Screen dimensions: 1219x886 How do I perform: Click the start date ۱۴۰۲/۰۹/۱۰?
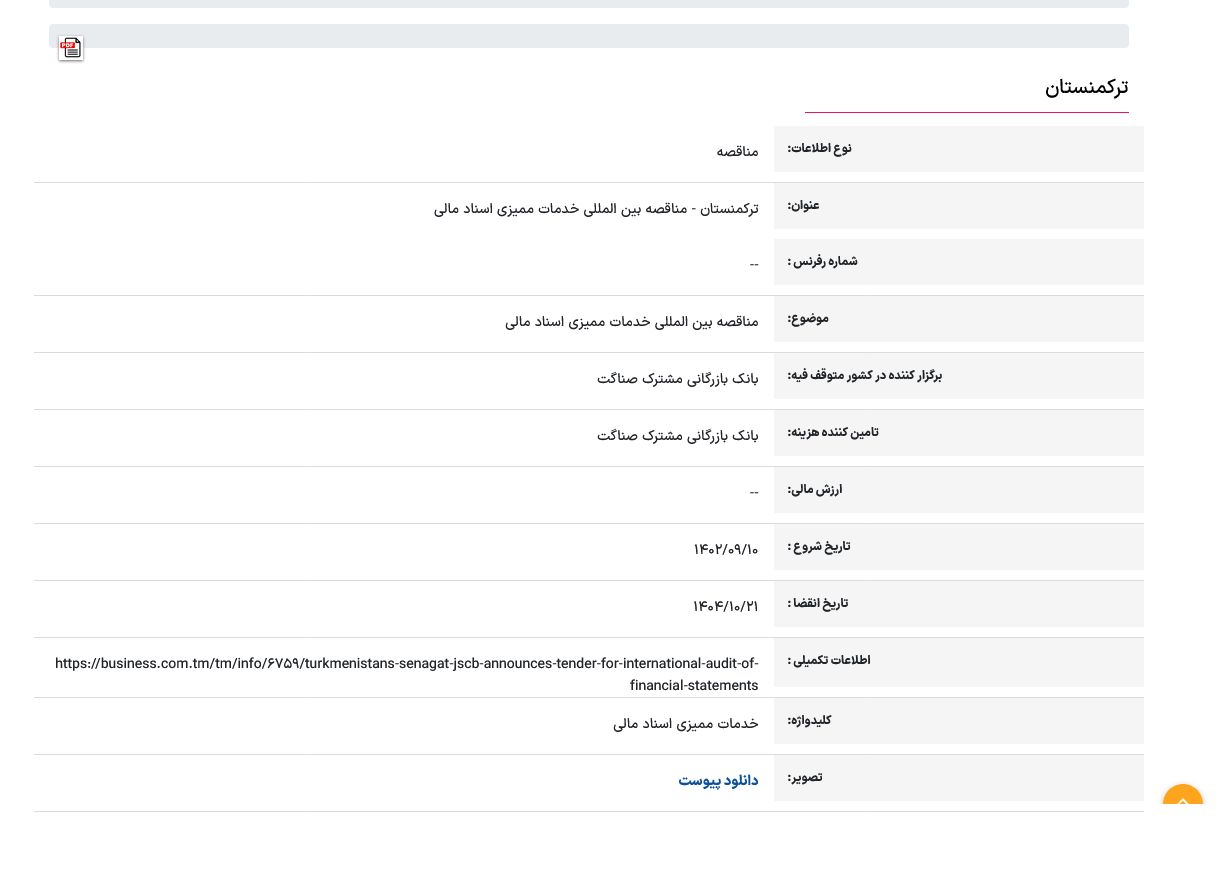click(725, 549)
